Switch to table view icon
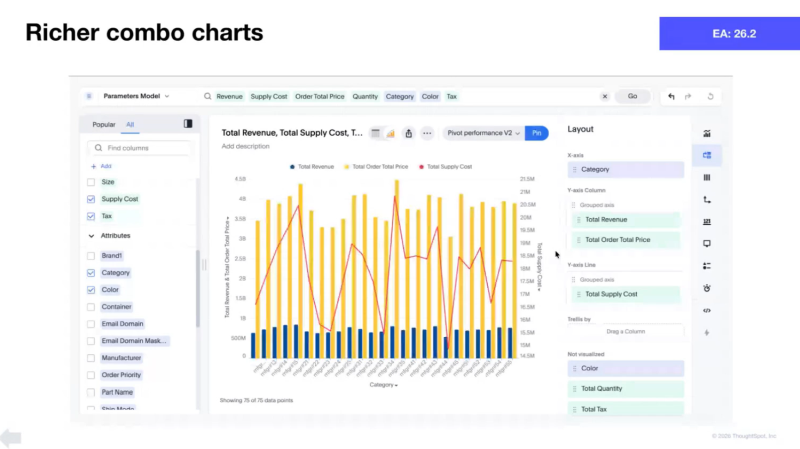This screenshot has width=800, height=449. 375,133
